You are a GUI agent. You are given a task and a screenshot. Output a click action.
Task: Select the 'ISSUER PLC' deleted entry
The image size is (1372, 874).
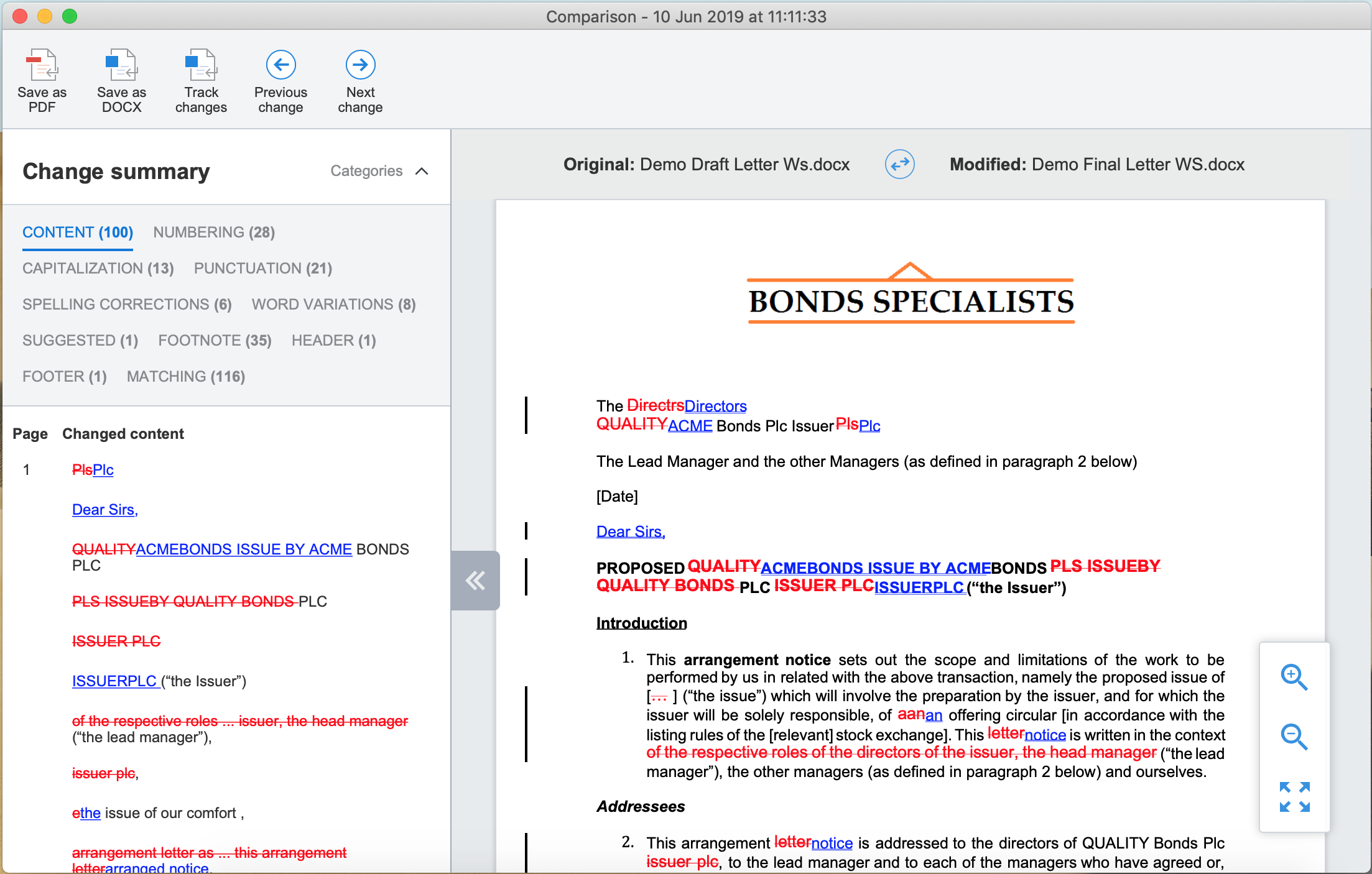click(116, 642)
